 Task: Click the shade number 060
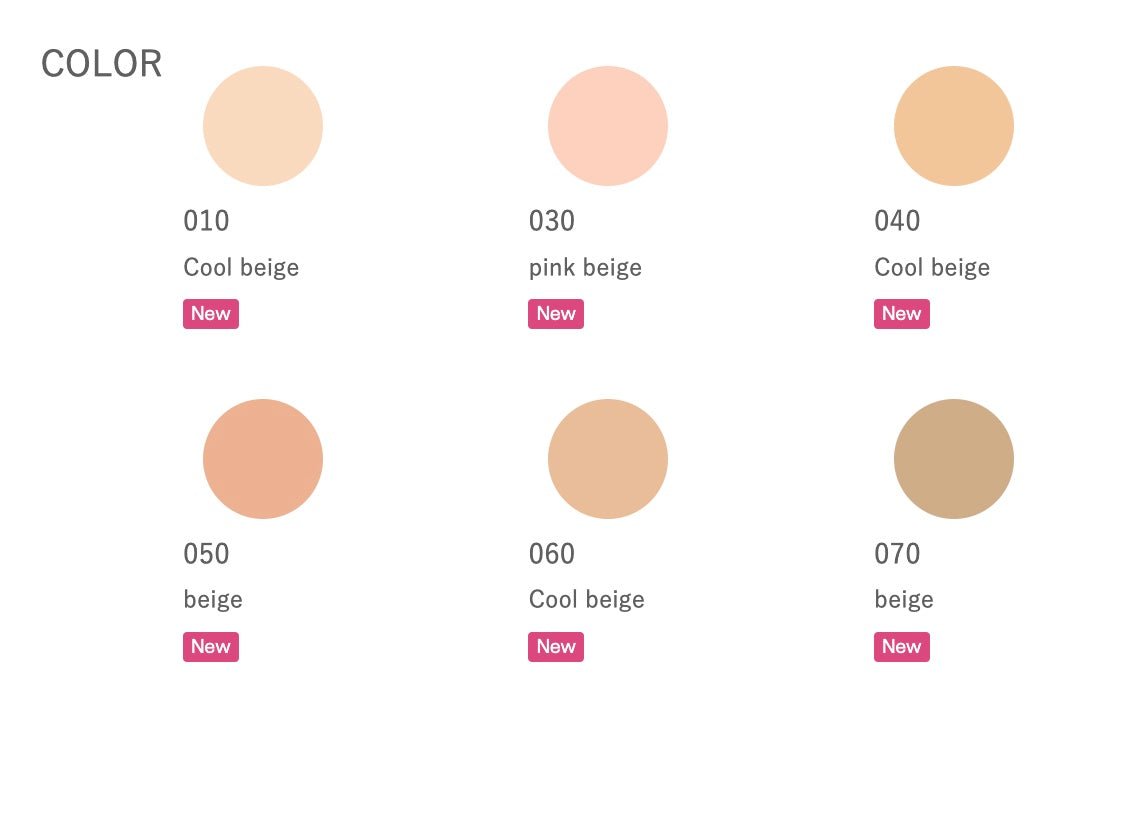(552, 554)
